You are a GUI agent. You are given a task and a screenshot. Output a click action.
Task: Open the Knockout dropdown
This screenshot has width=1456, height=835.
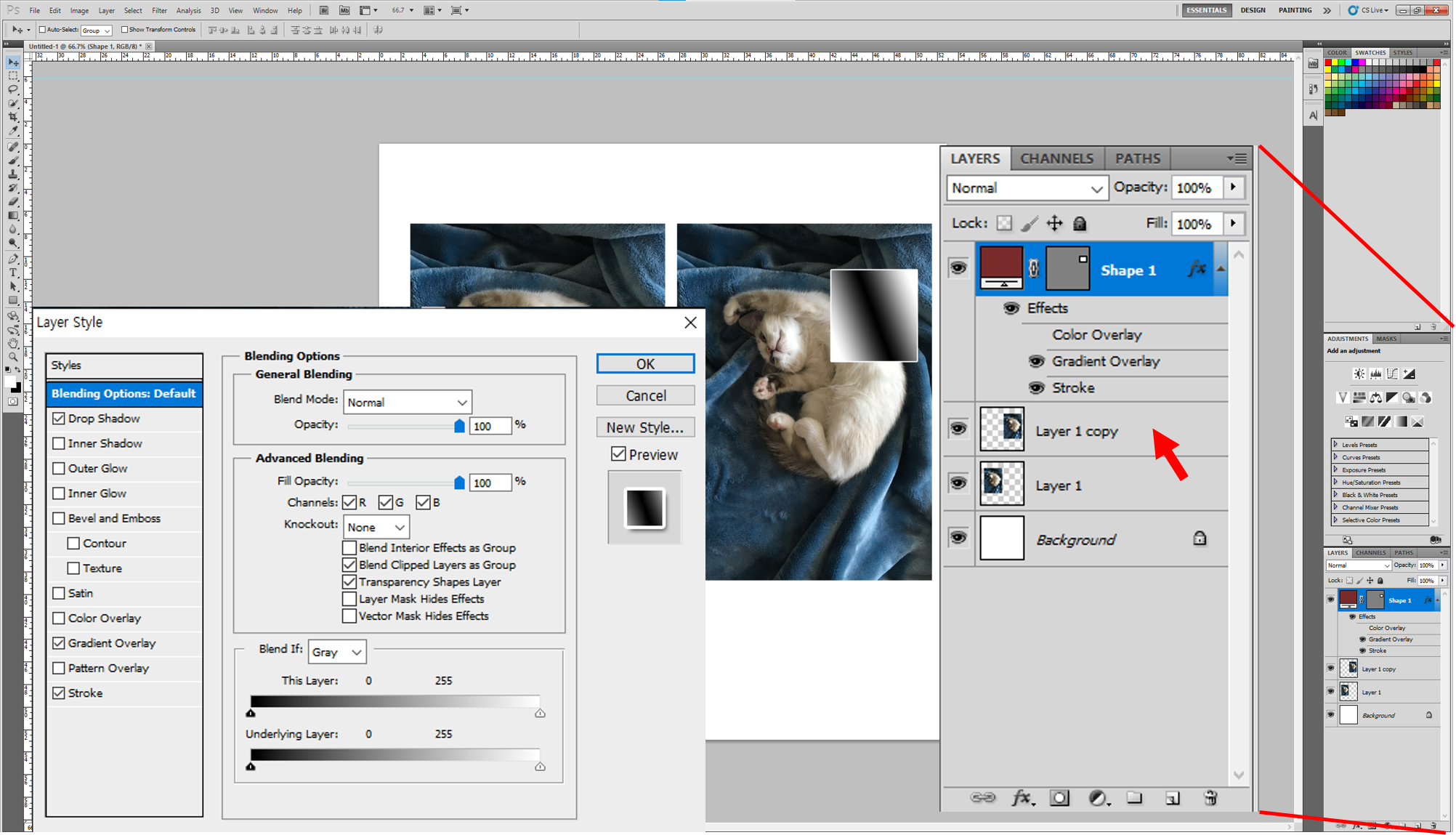click(x=376, y=527)
